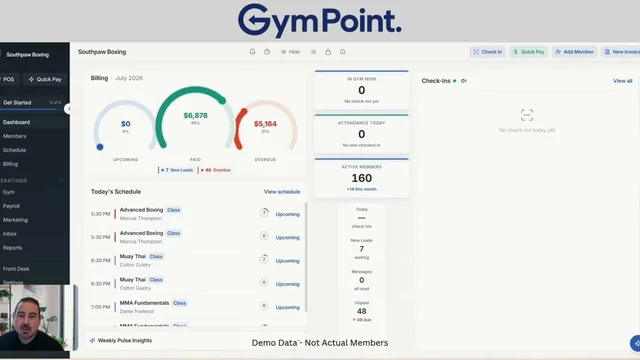The image size is (640, 360).
Task: Click the first 5:30 PM Advanced Boxing class
Action: click(x=196, y=214)
